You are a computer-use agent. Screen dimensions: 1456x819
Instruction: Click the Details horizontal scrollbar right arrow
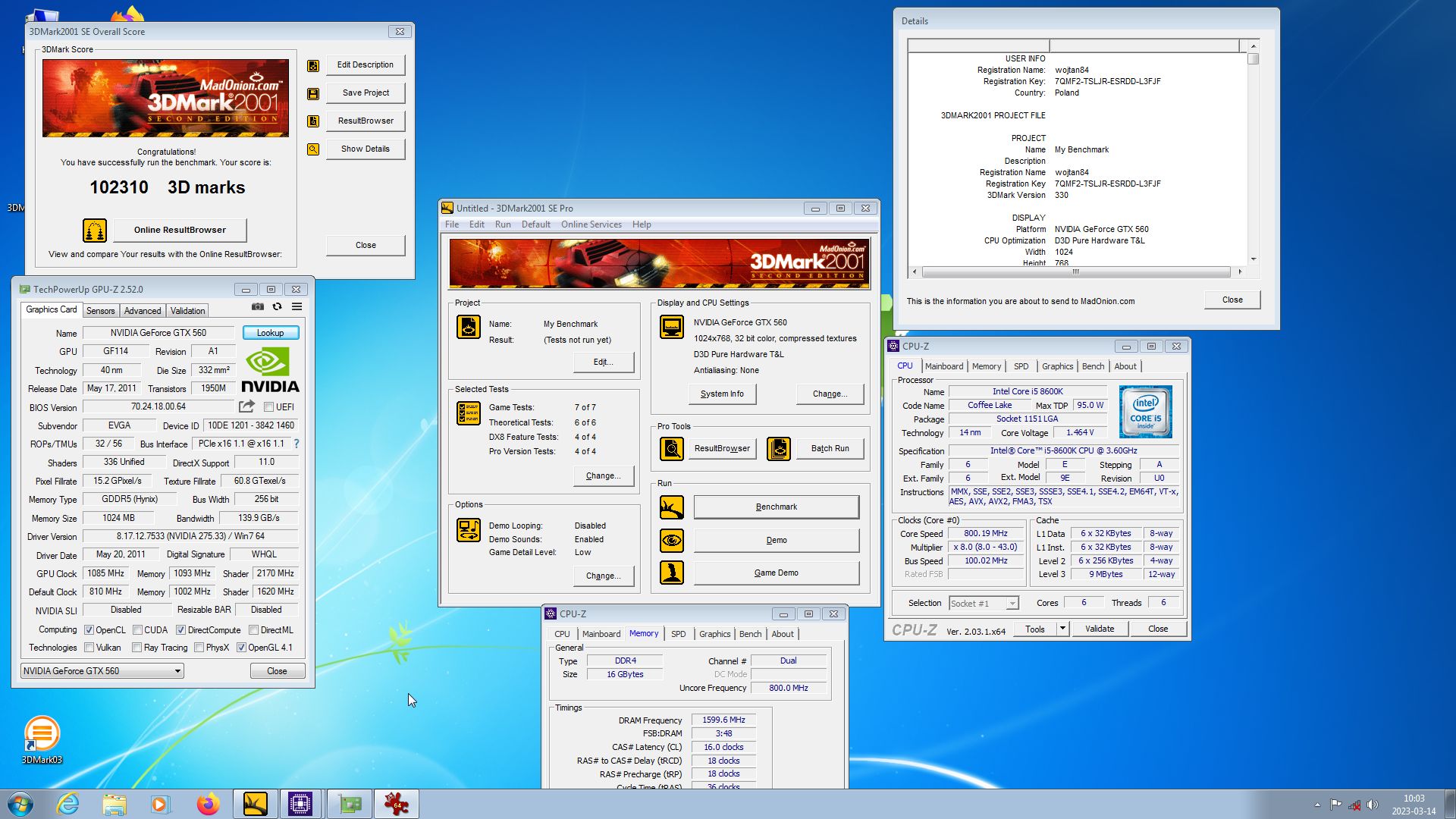1240,271
